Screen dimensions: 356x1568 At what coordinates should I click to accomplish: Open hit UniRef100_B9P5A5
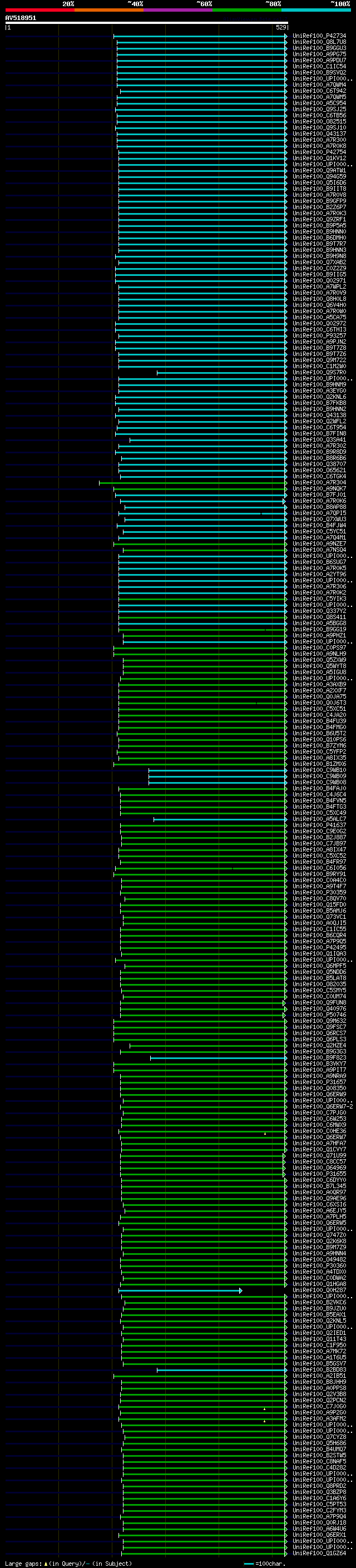(319, 225)
